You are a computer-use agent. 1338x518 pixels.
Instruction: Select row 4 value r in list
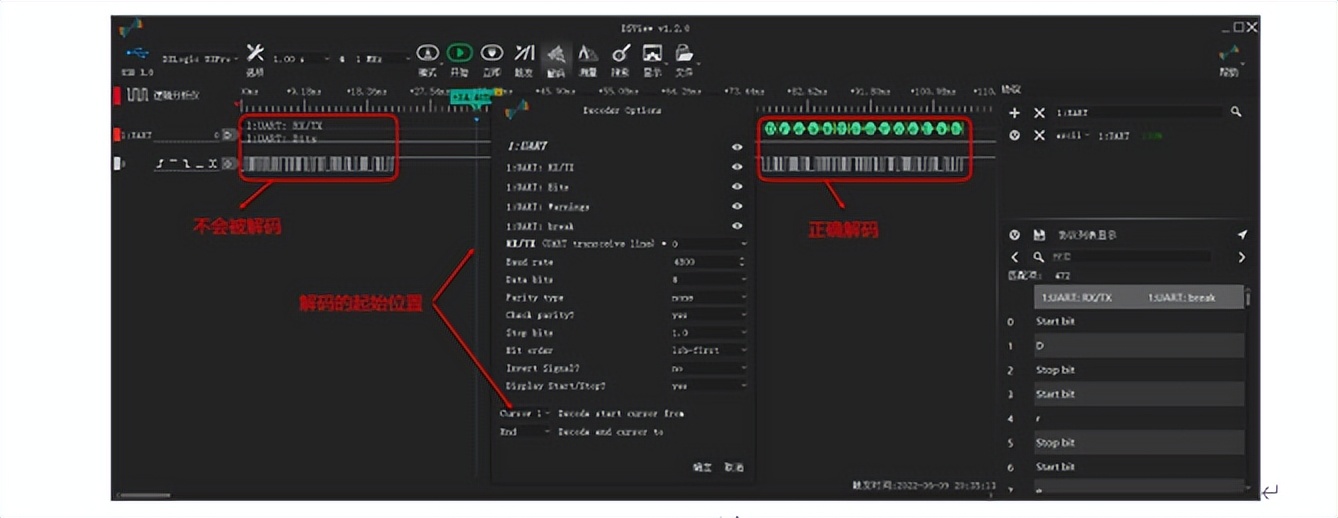pyautogui.click(x=1139, y=418)
